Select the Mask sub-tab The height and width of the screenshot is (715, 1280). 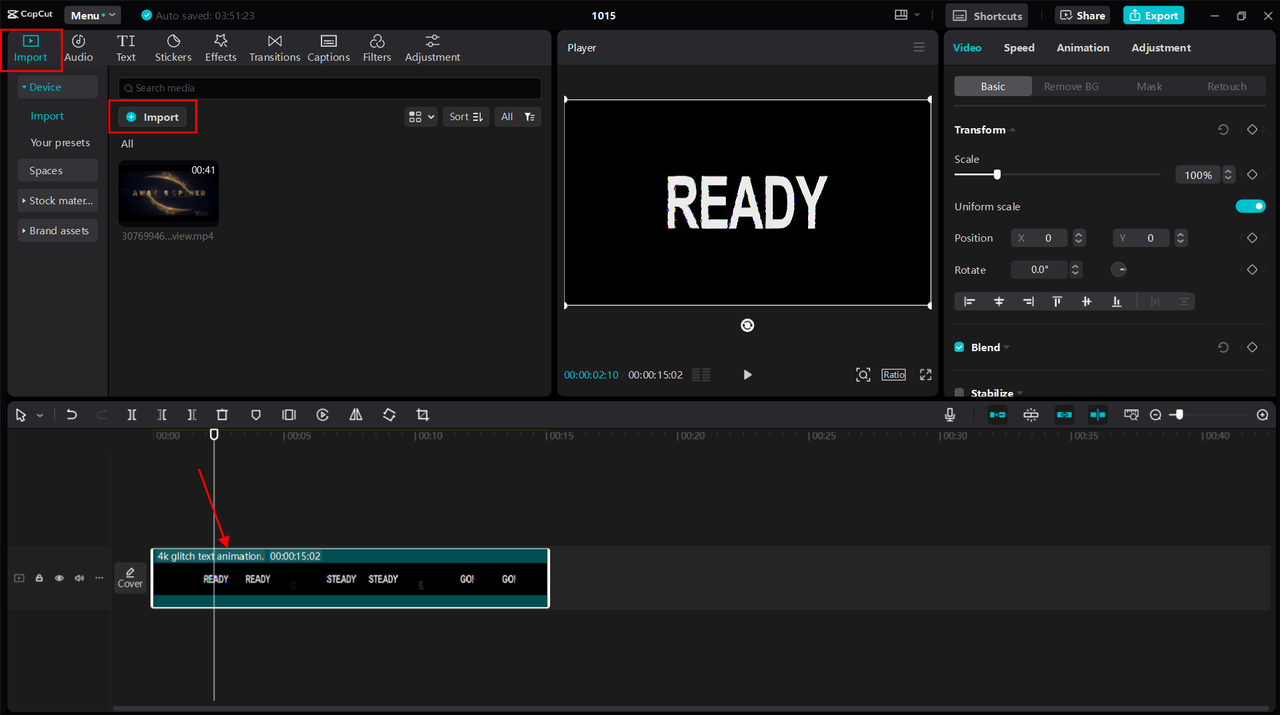point(1149,87)
